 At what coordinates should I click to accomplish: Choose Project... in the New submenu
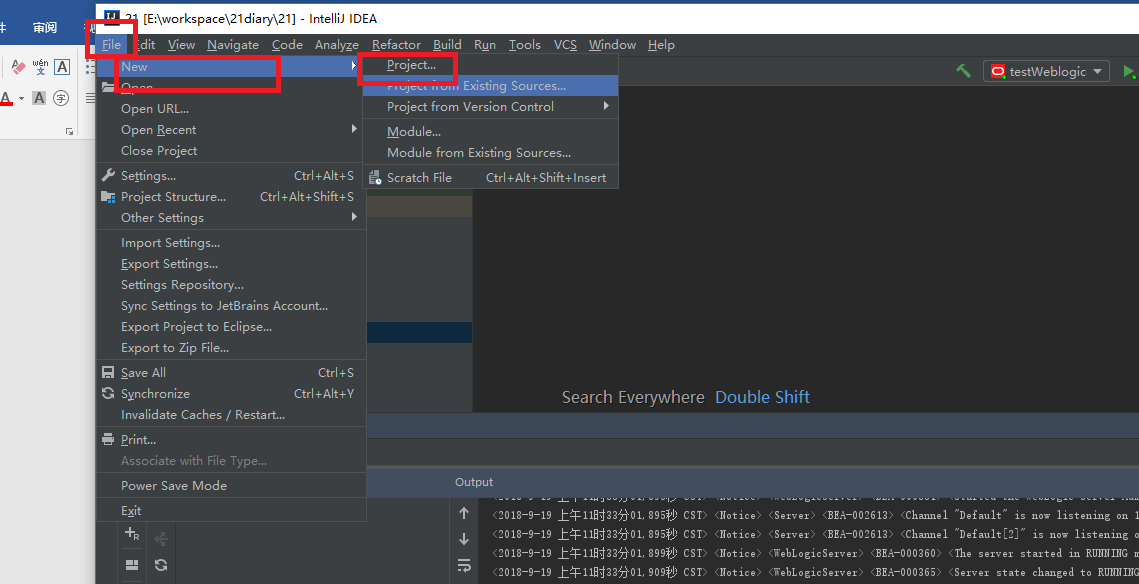click(490, 65)
